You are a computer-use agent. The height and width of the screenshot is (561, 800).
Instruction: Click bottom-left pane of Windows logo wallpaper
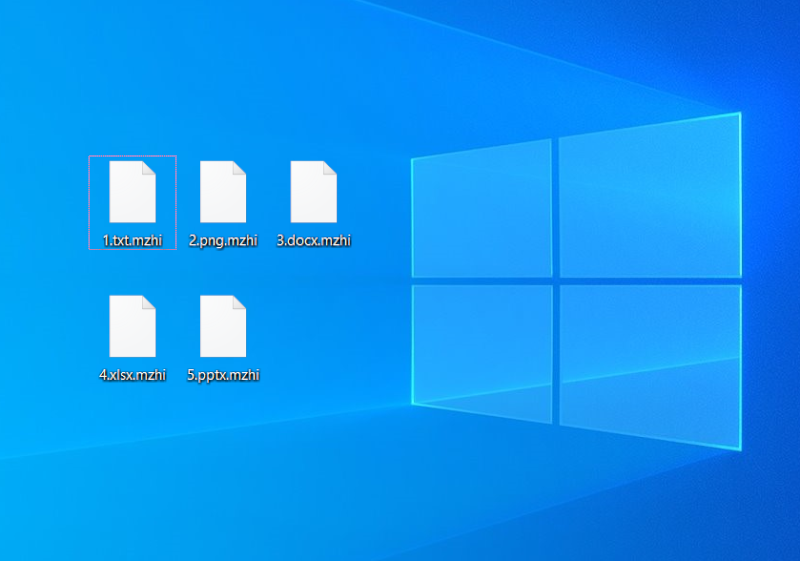tap(482, 345)
